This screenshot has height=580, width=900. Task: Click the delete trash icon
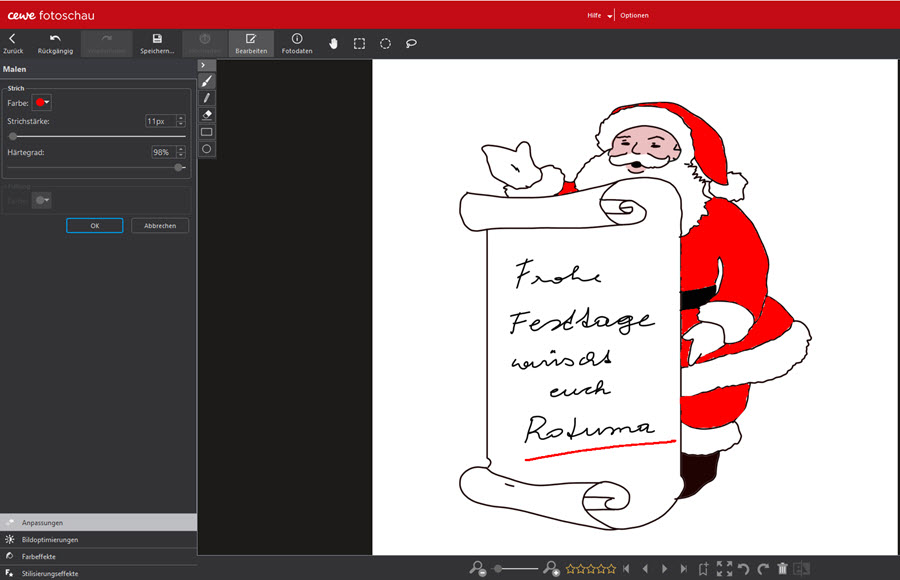783,568
